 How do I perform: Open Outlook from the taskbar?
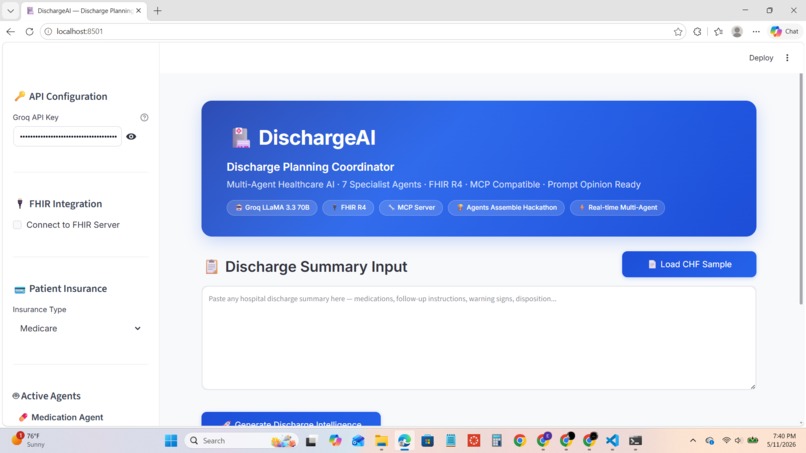pyautogui.click(x=358, y=441)
